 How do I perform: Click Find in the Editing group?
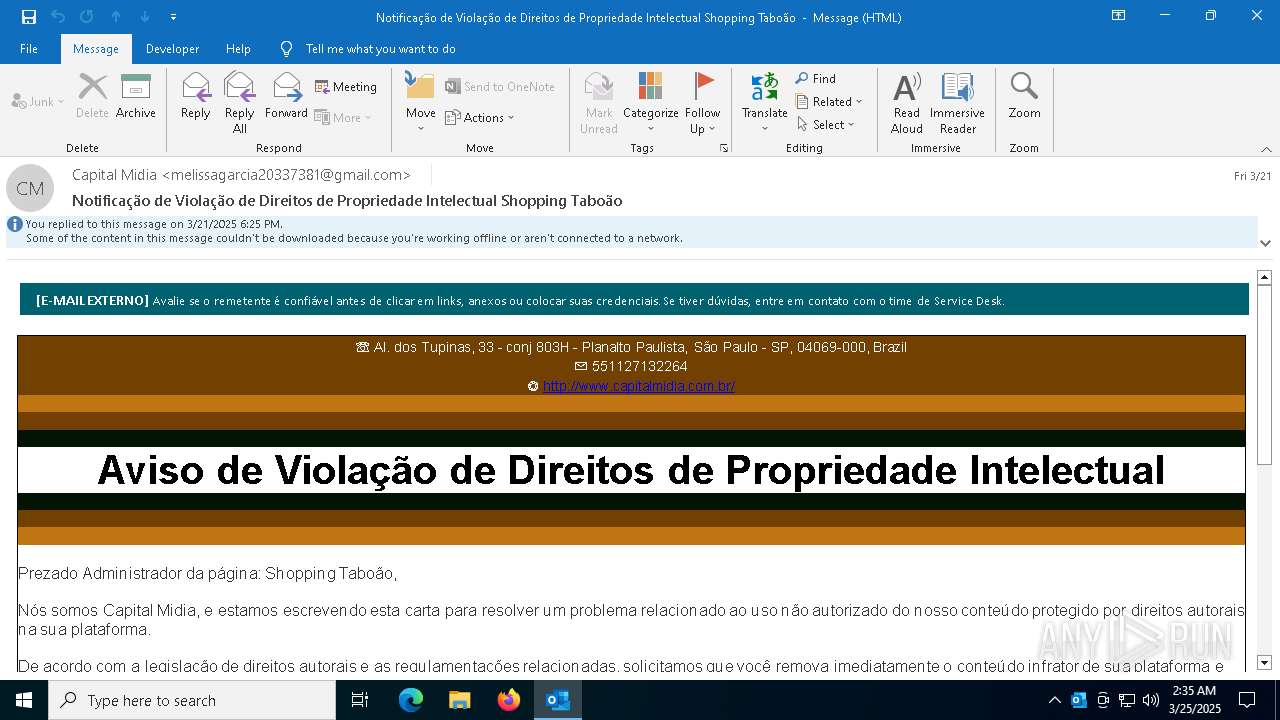[x=816, y=79]
